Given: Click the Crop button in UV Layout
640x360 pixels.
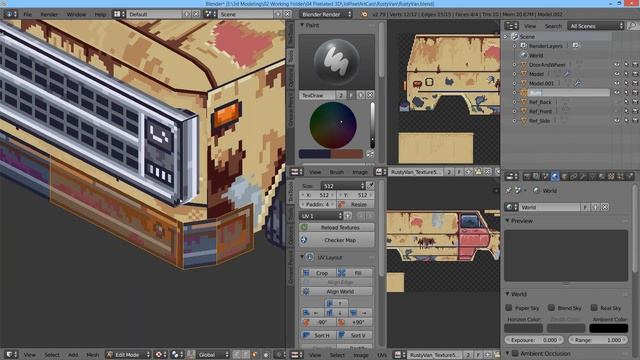Looking at the screenshot, I should tap(318, 273).
